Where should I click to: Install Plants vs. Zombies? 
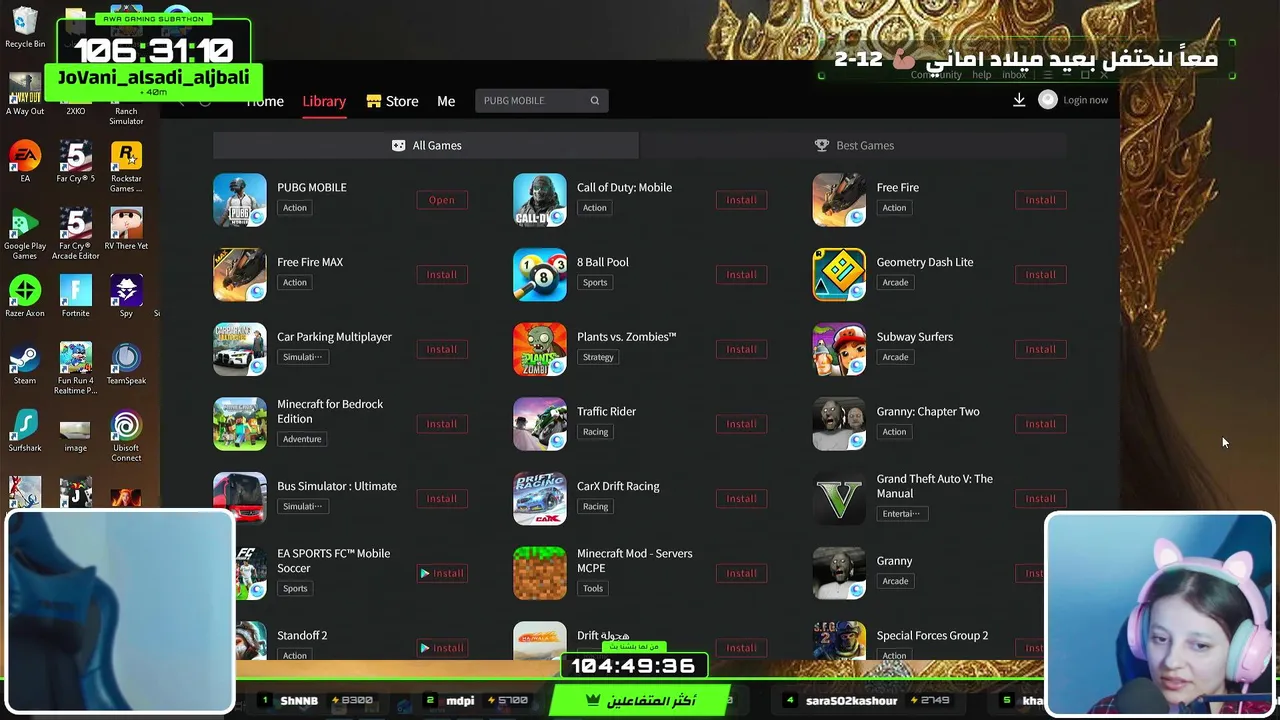pos(741,349)
